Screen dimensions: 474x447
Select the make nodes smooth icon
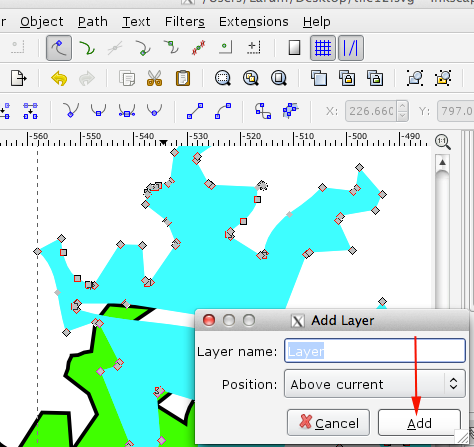(99, 110)
